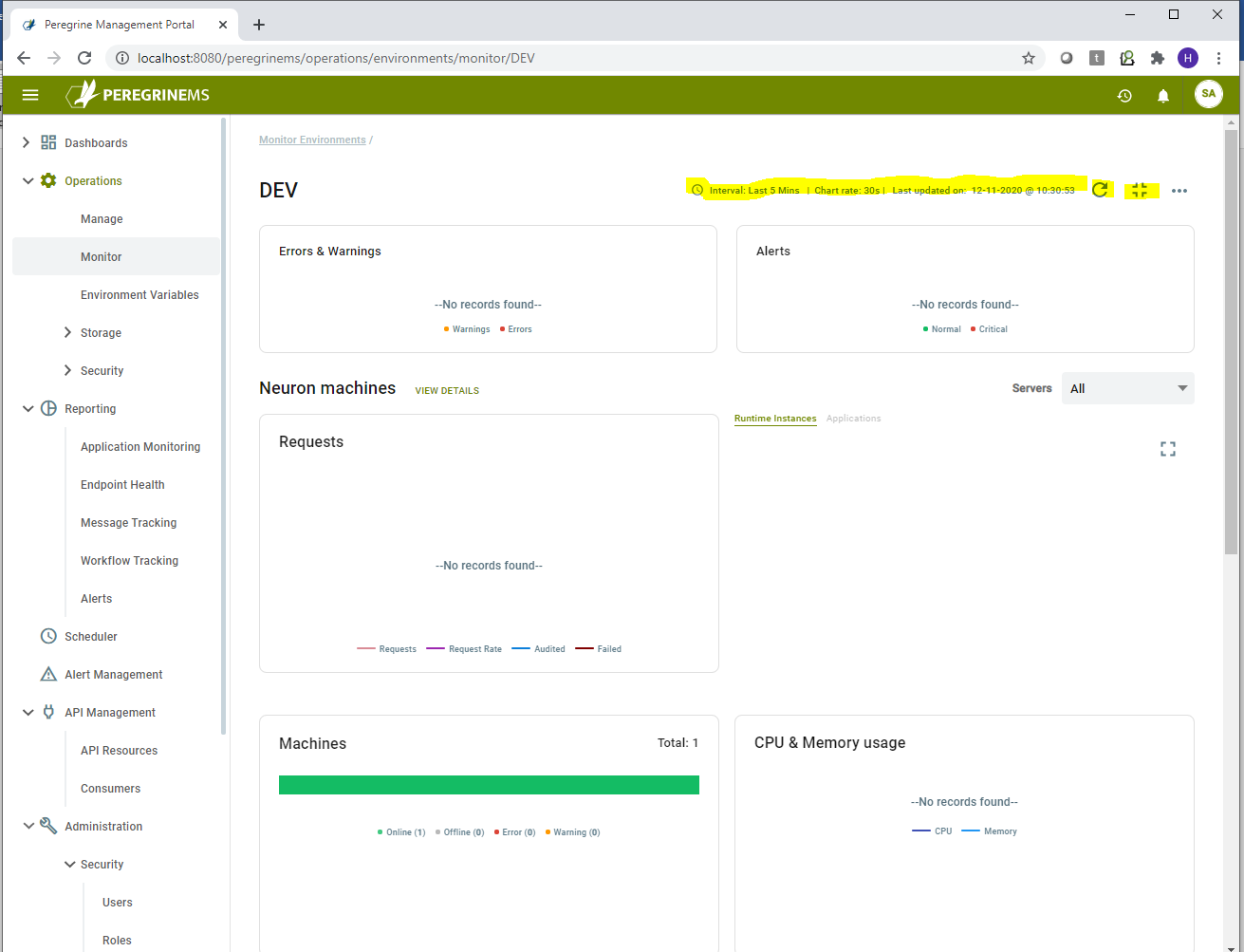The height and width of the screenshot is (952, 1244).
Task: Select the Peregrine Management Portal browser tab
Action: coord(123,25)
